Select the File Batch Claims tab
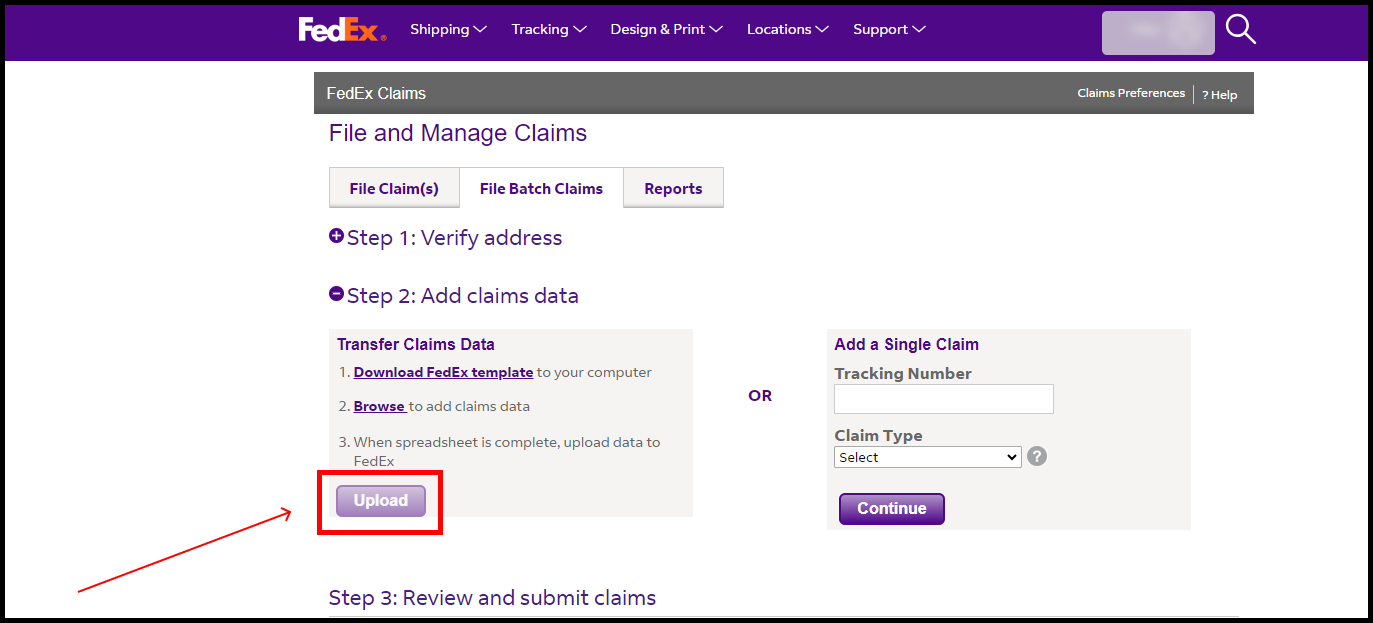This screenshot has height=623, width=1373. point(541,188)
